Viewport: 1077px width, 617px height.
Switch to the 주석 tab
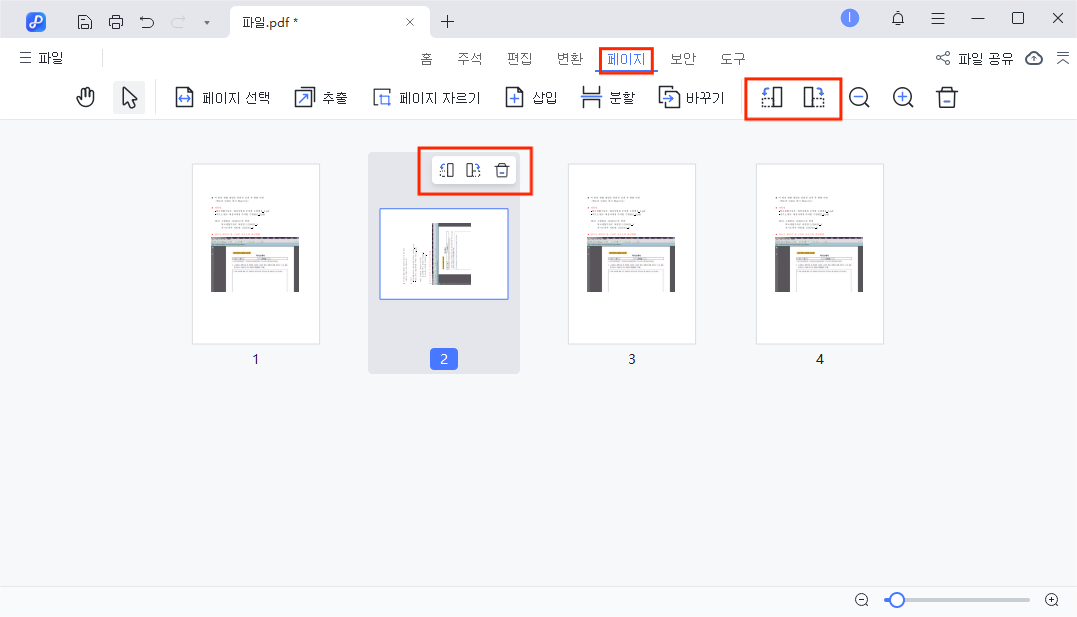470,58
